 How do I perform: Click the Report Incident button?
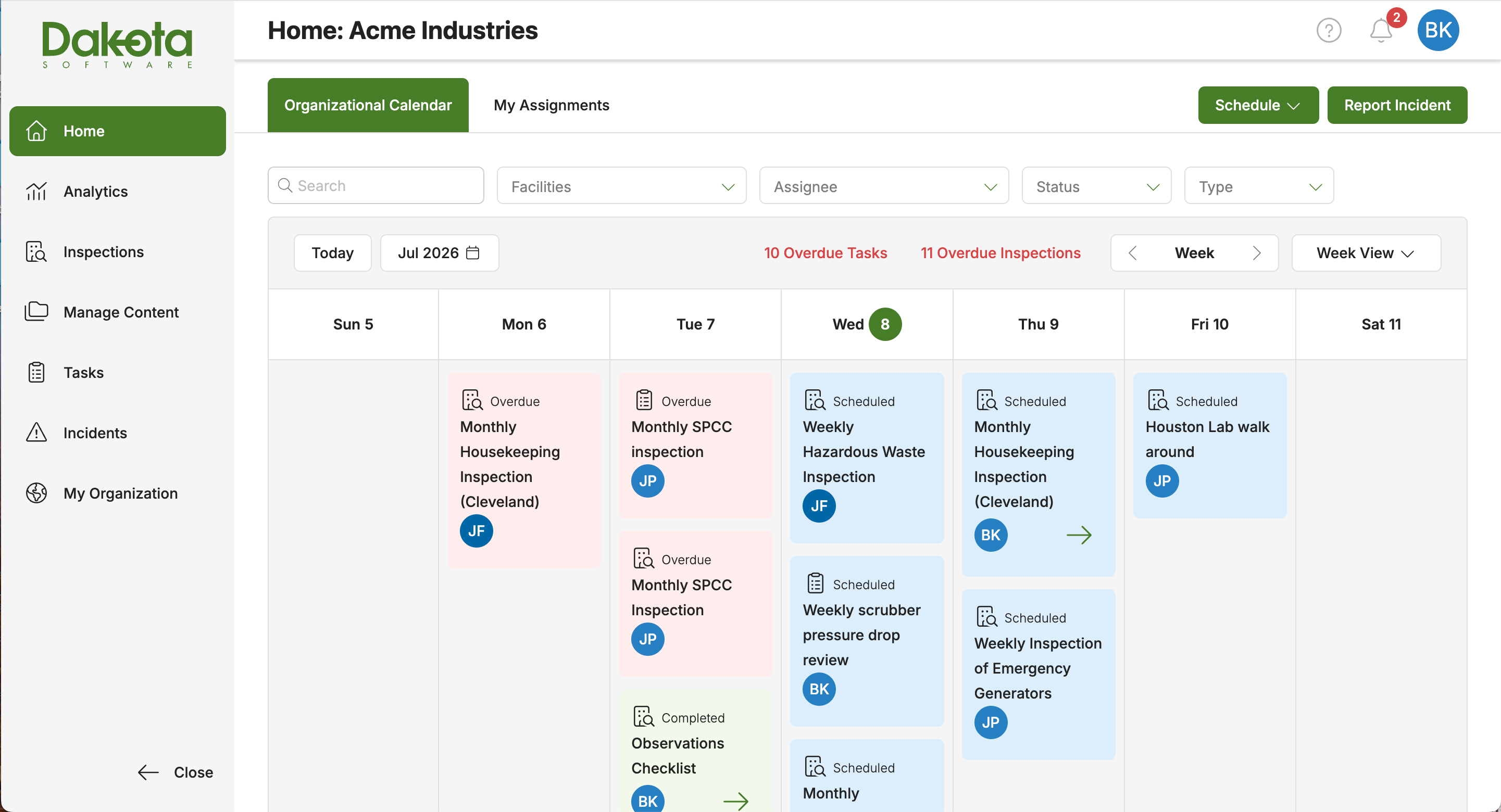tap(1397, 106)
